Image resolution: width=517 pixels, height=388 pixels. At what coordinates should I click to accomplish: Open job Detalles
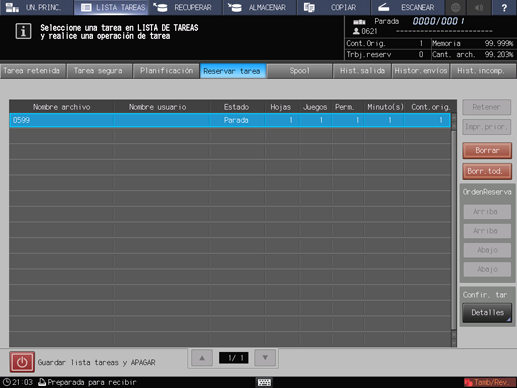point(487,313)
